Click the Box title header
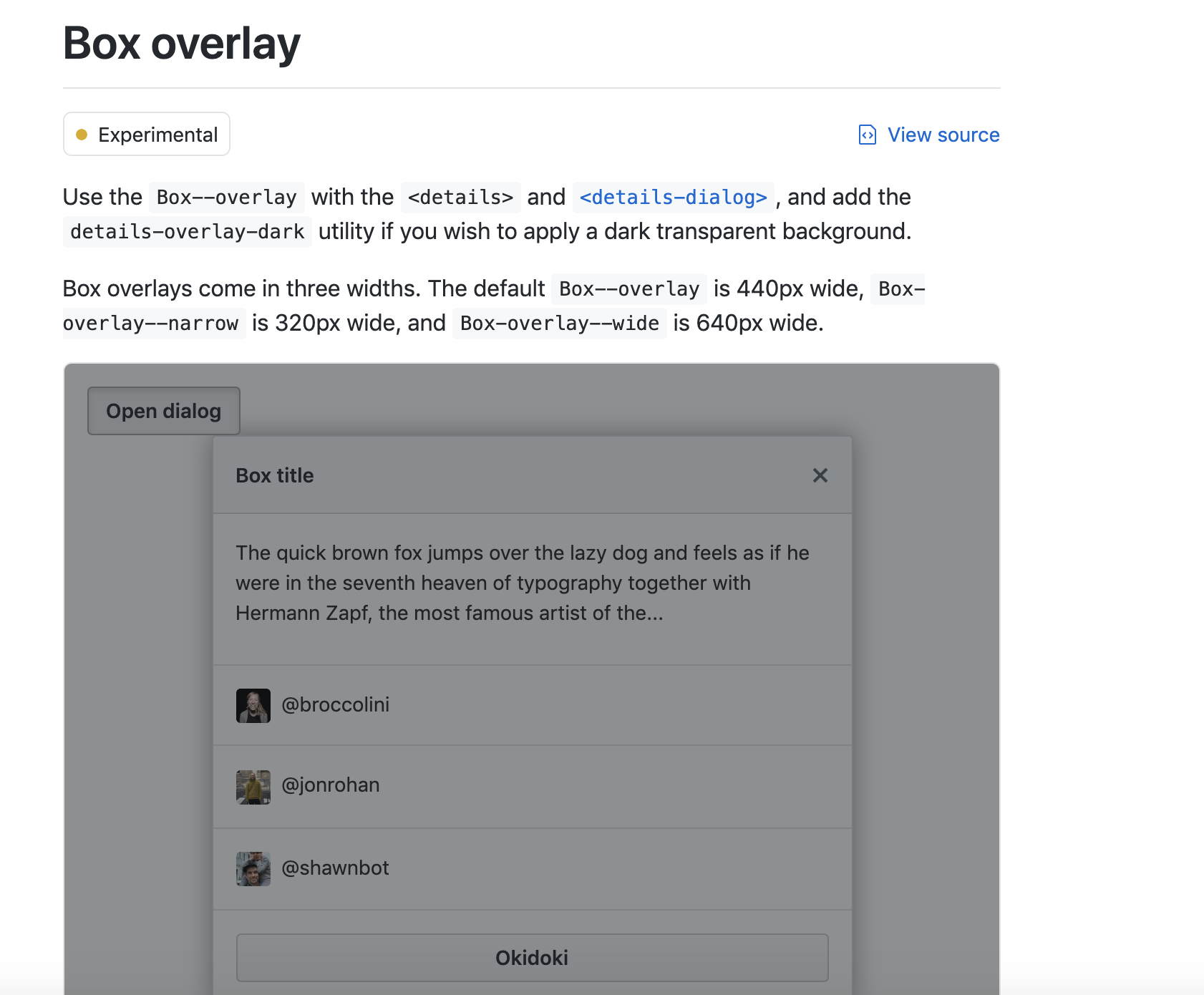Image resolution: width=1204 pixels, height=995 pixels. point(275,475)
